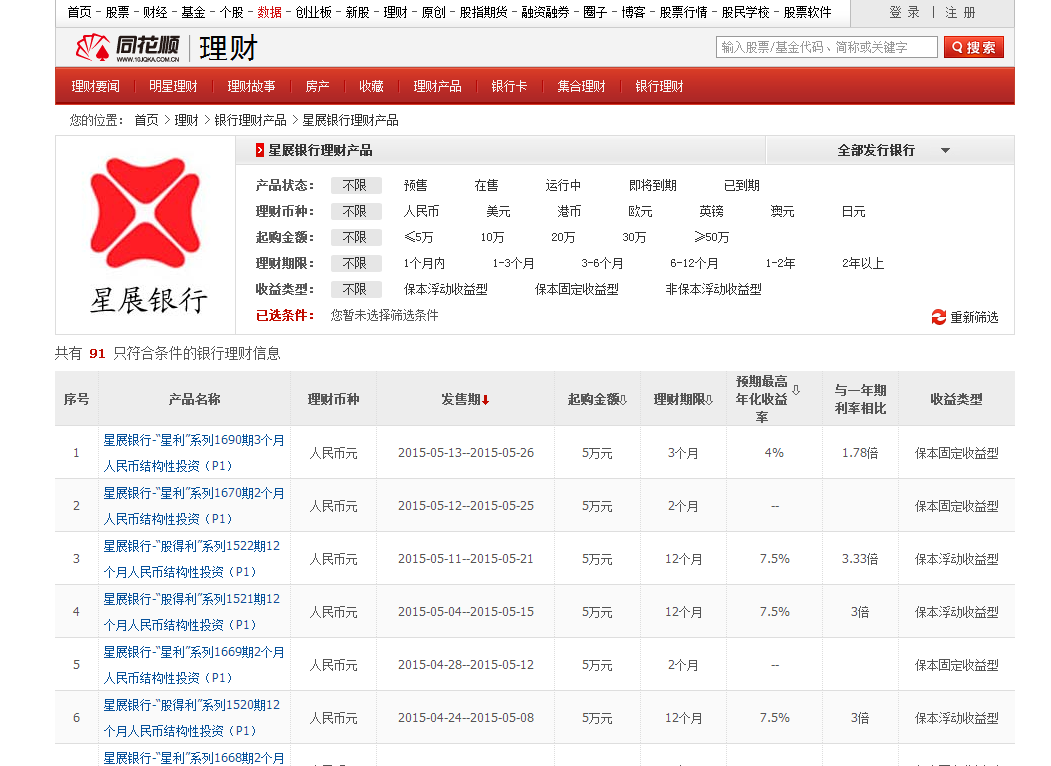Viewport: 1051px width, 766px height.
Task: Filter by 保本浮动收益型
Action: 446,290
